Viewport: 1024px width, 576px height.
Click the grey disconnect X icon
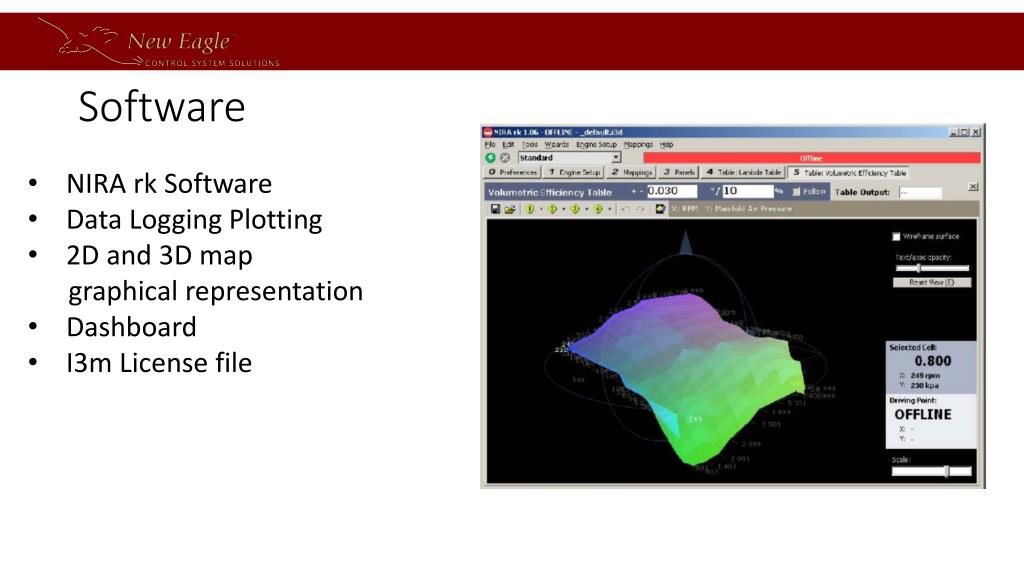pyautogui.click(x=505, y=157)
